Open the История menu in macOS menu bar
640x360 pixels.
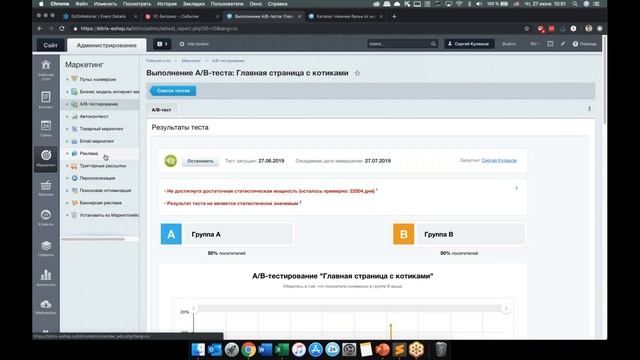point(167,4)
